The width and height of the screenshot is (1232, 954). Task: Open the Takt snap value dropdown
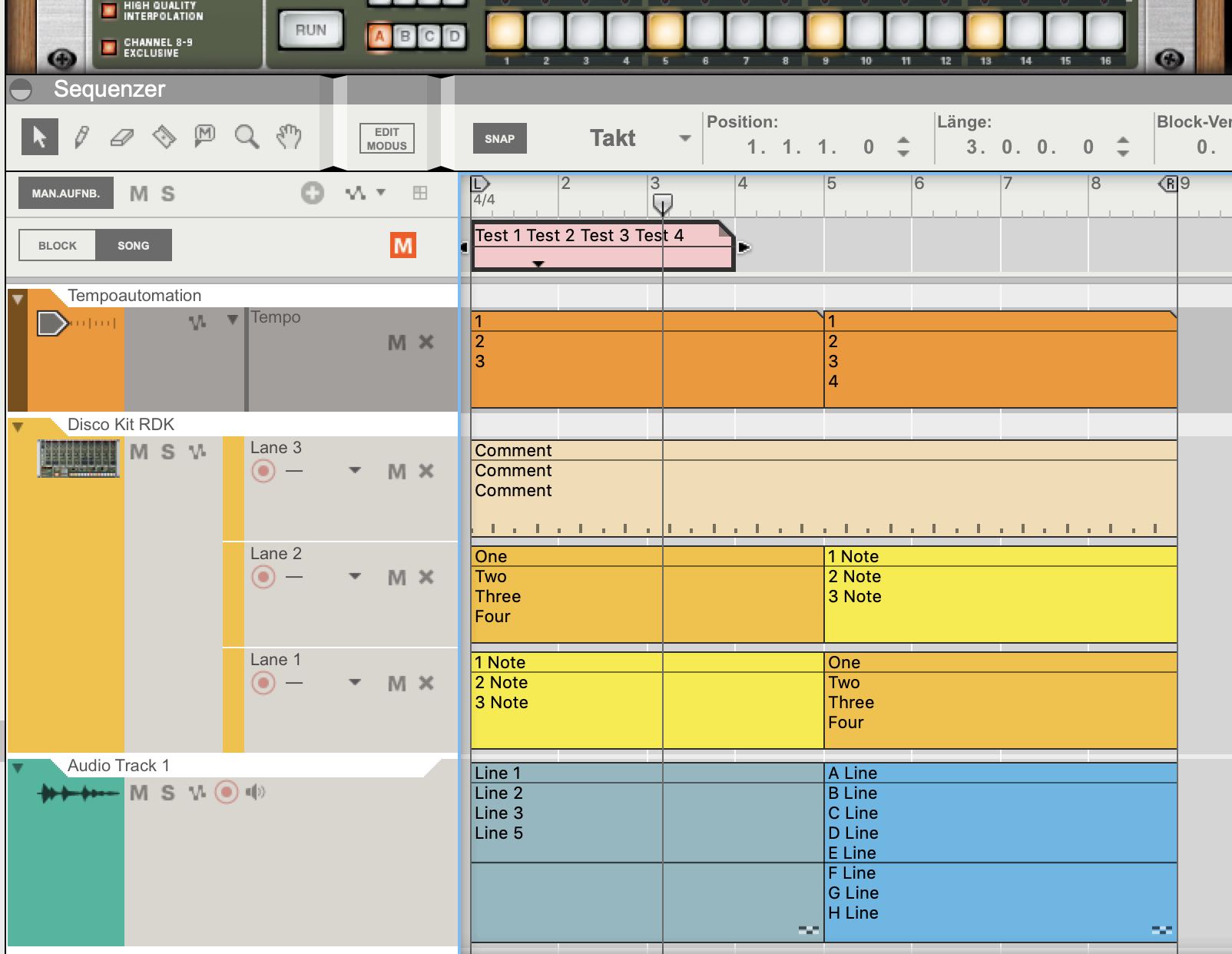(684, 138)
